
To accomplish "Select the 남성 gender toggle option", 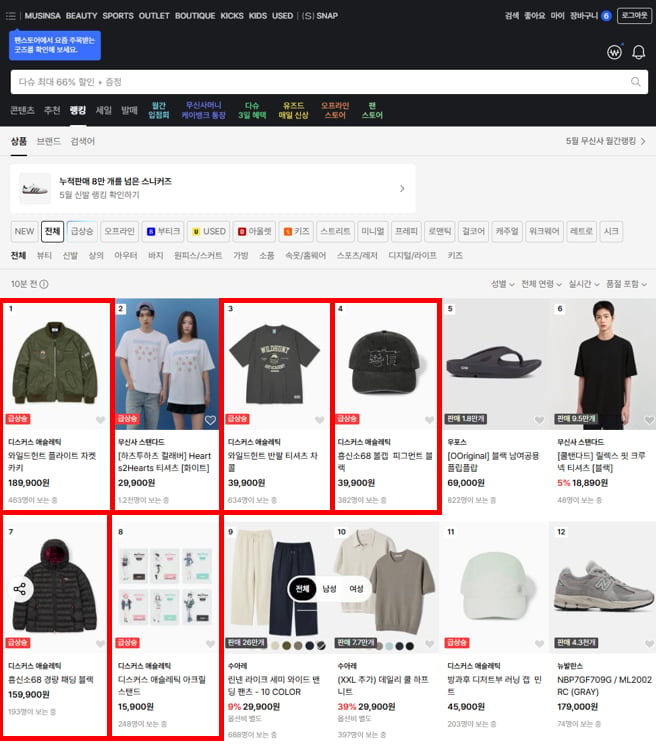I will point(329,589).
